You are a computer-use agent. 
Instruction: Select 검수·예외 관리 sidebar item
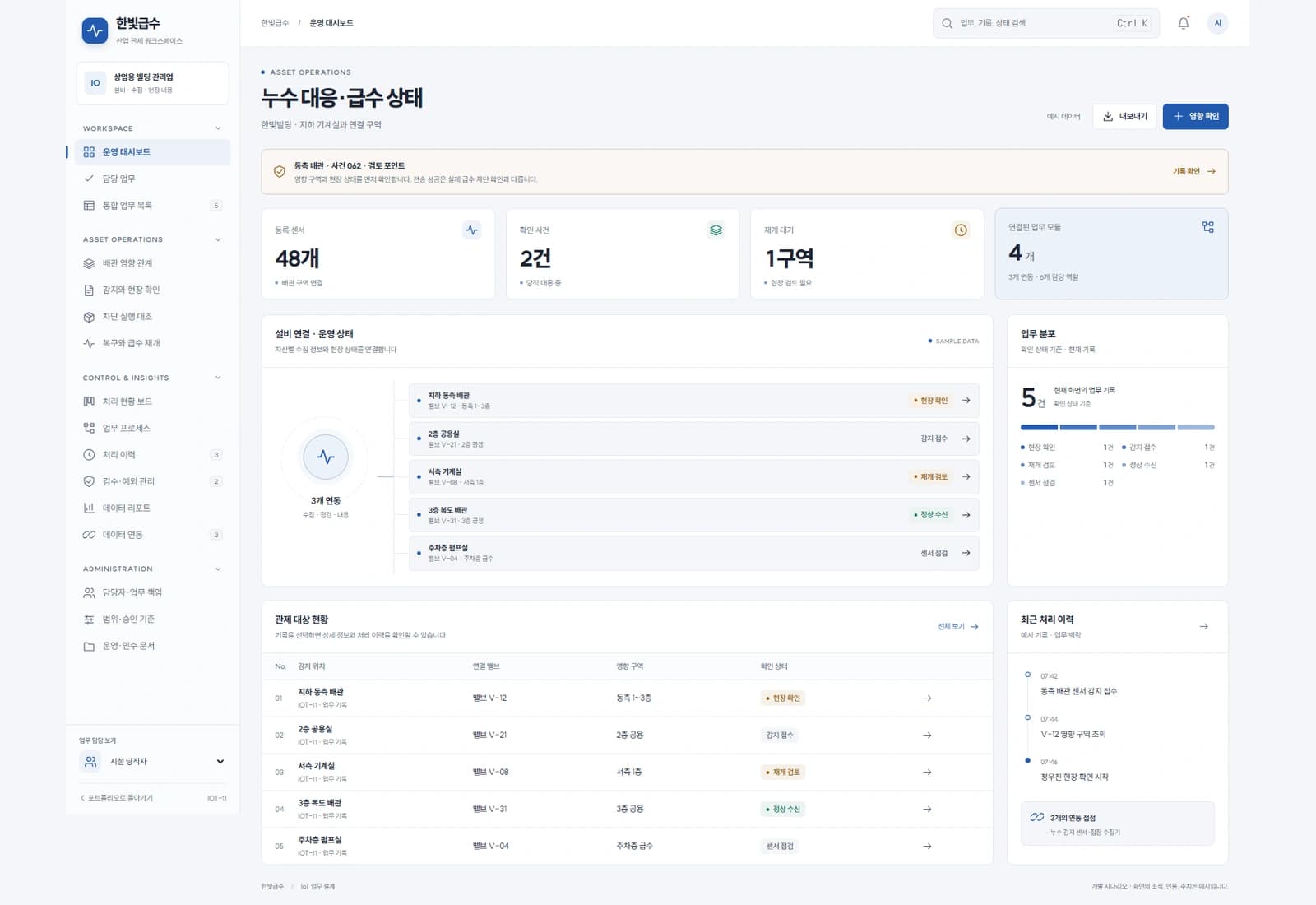[x=153, y=481]
